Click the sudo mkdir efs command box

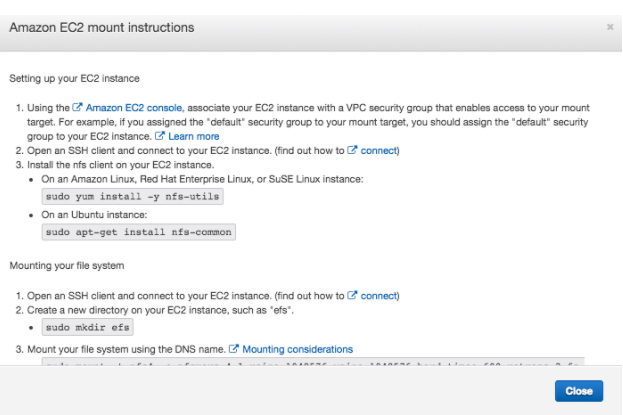click(87, 327)
